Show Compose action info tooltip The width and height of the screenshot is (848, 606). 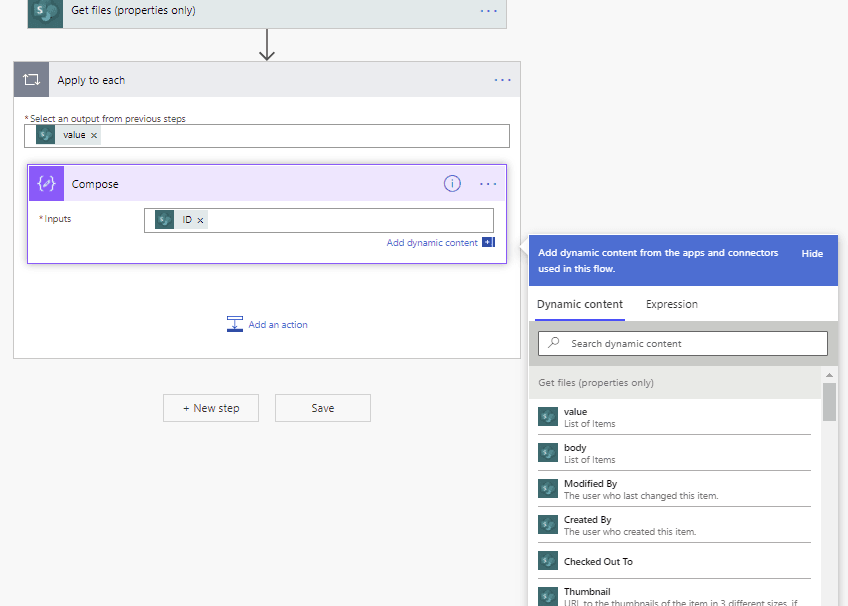[452, 184]
